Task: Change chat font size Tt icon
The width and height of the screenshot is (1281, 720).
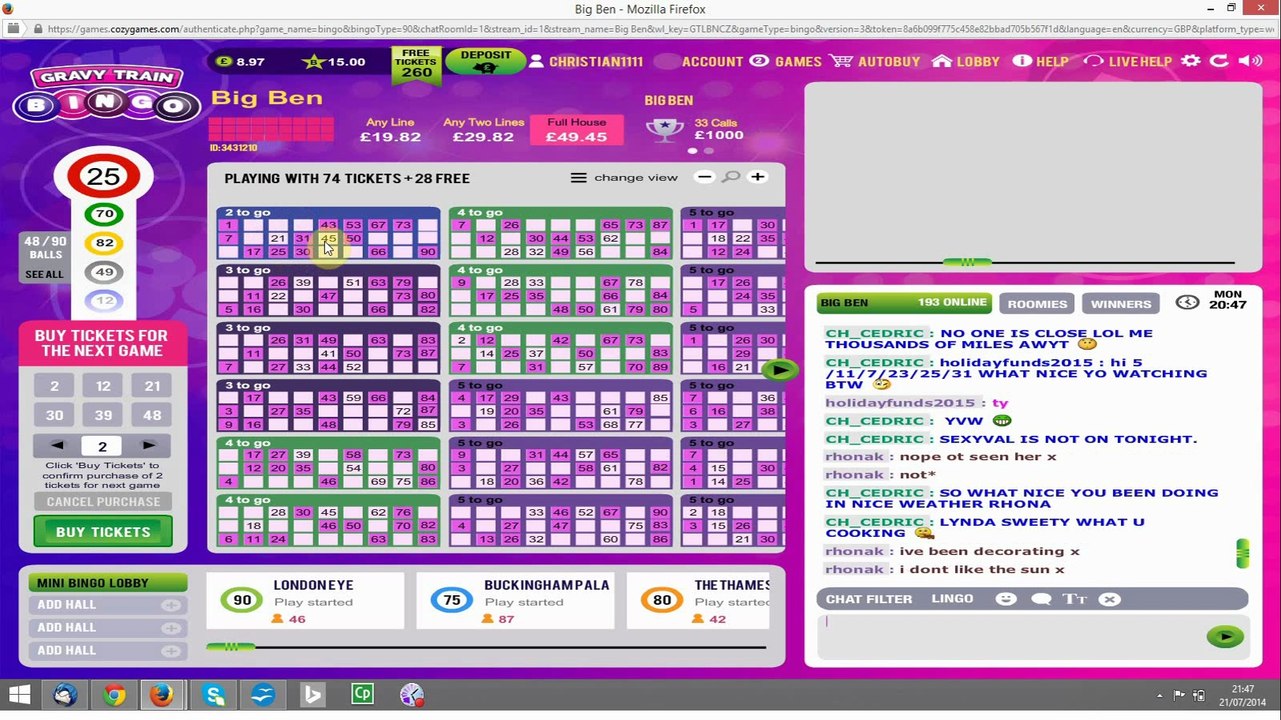Action: (1075, 599)
